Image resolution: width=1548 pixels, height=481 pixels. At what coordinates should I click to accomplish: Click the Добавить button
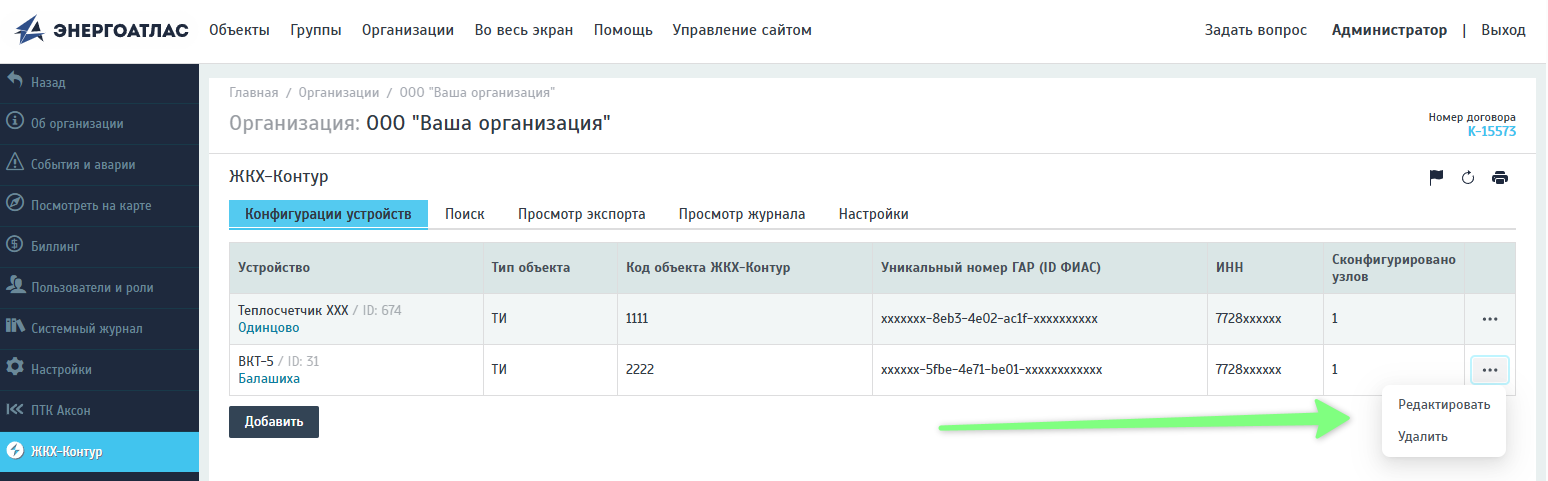pyautogui.click(x=274, y=422)
